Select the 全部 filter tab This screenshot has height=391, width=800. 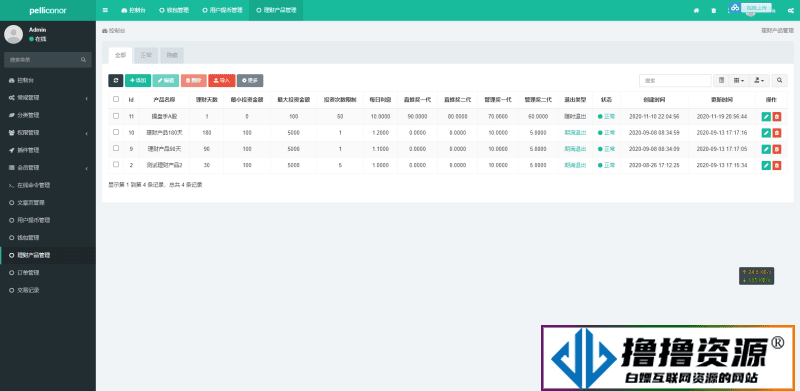point(120,55)
